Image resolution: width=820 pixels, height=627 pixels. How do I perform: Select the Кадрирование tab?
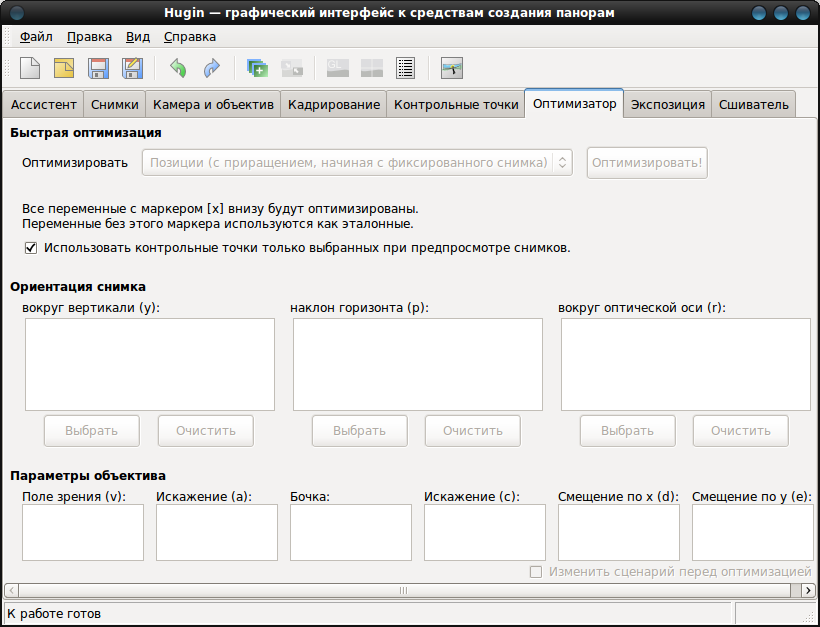(x=334, y=105)
